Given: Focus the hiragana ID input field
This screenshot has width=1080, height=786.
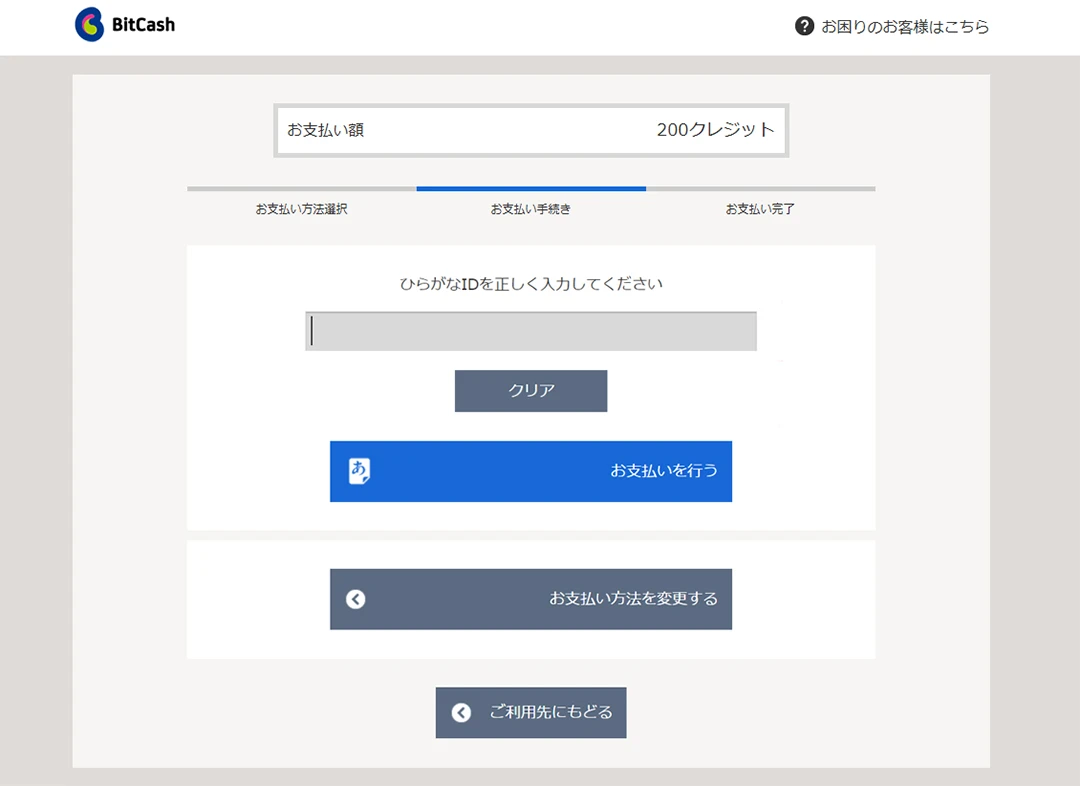Looking at the screenshot, I should 530,331.
